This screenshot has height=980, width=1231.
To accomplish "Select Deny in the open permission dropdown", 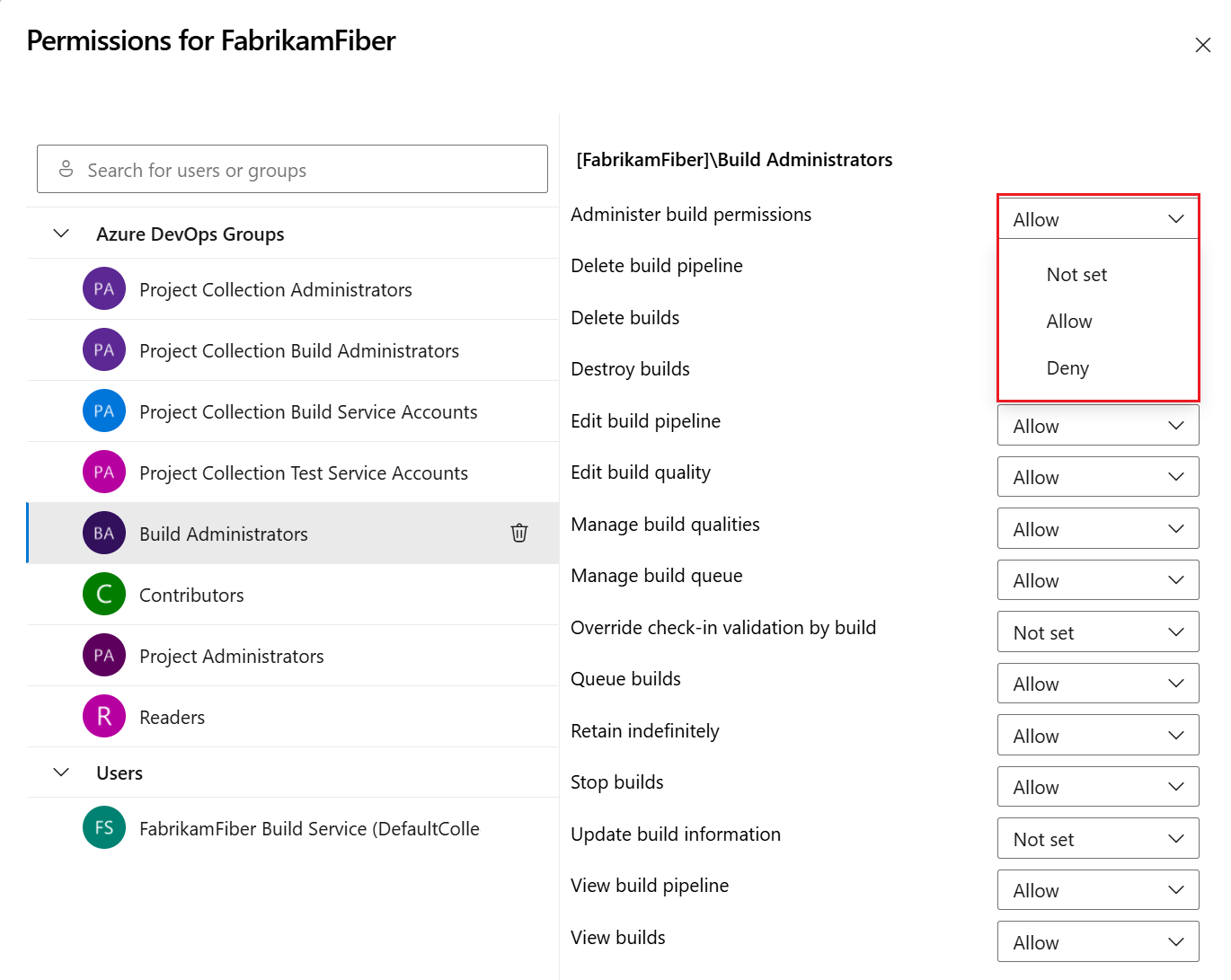I will (1067, 367).
